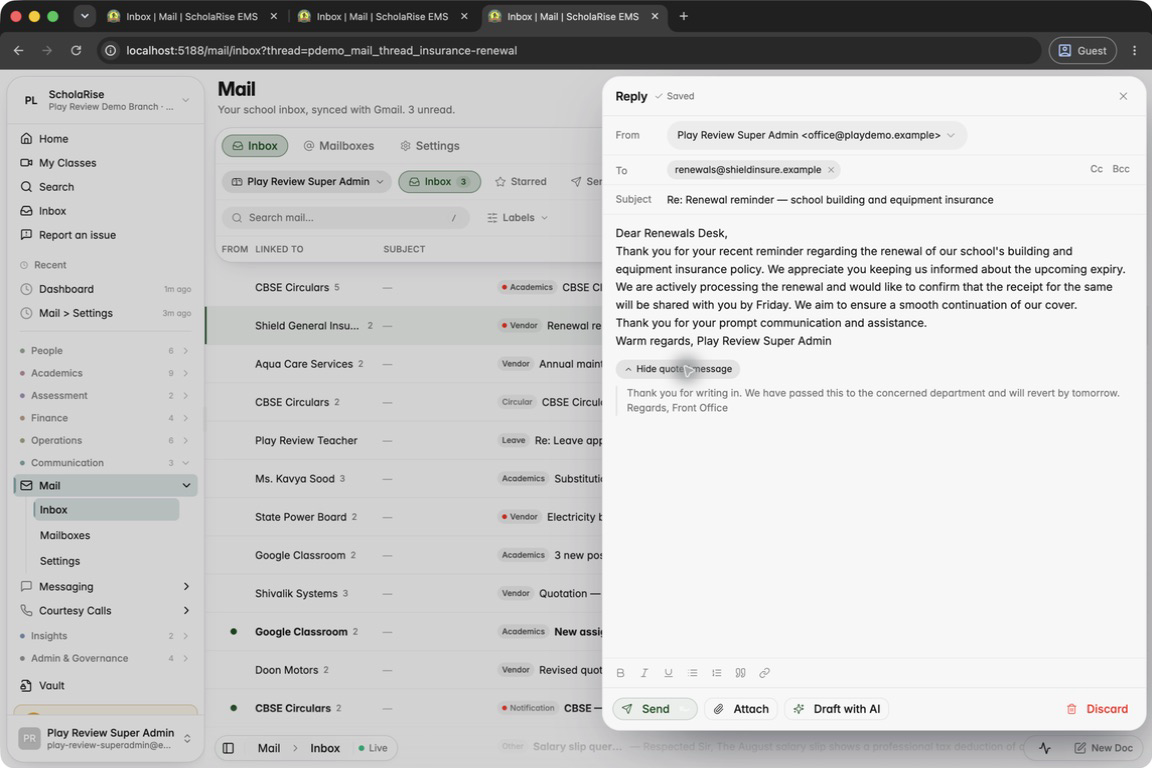Open browser three-dot menu
Screen dimensions: 1152x768
click(1134, 51)
